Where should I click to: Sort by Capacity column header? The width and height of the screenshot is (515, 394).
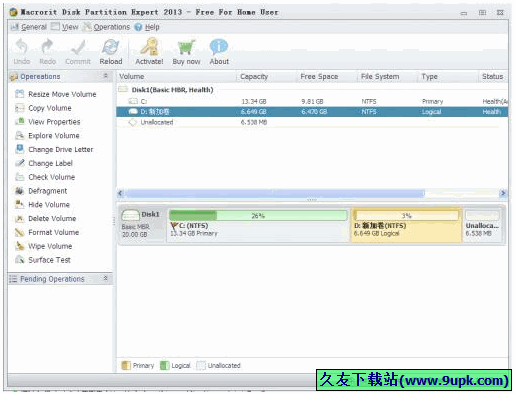point(266,77)
